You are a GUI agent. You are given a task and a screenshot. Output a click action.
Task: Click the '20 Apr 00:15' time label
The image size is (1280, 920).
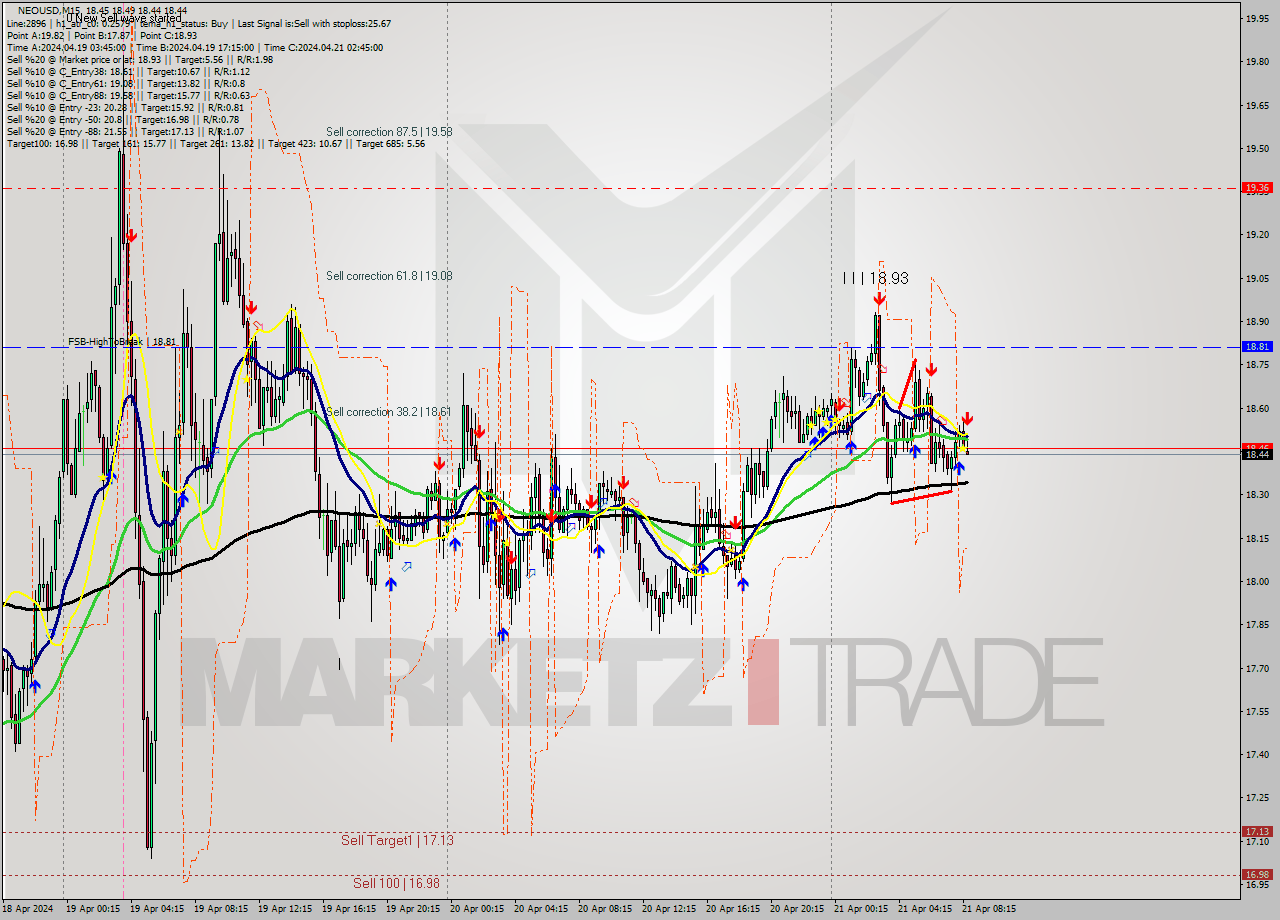pos(477,909)
